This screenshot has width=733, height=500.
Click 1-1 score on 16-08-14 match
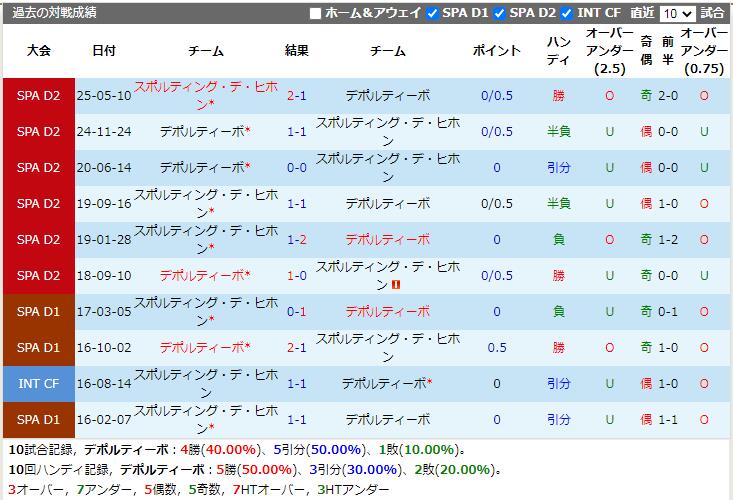[297, 384]
